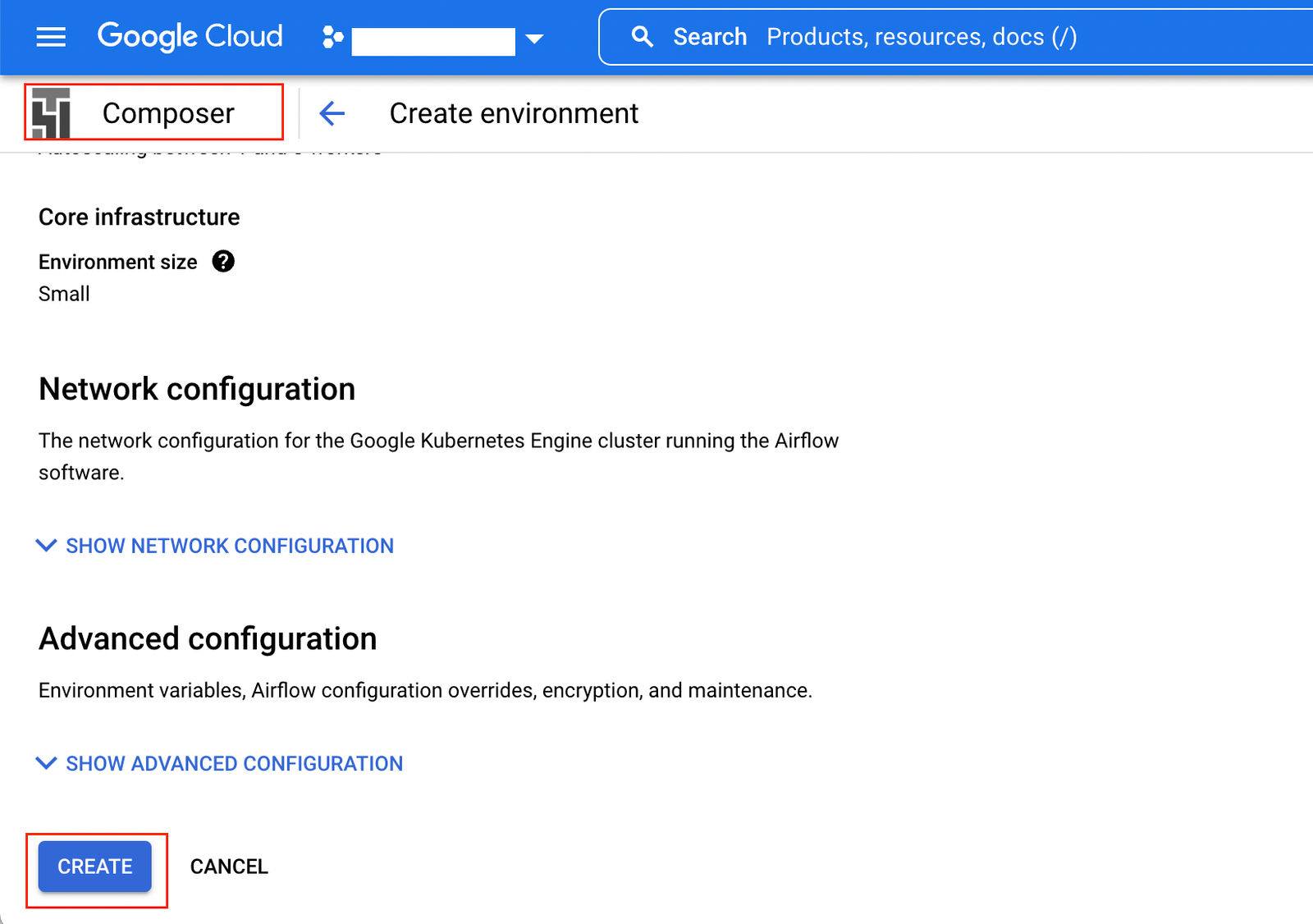Image resolution: width=1313 pixels, height=924 pixels.
Task: Click the Composer breadcrumb label
Action: 167,113
